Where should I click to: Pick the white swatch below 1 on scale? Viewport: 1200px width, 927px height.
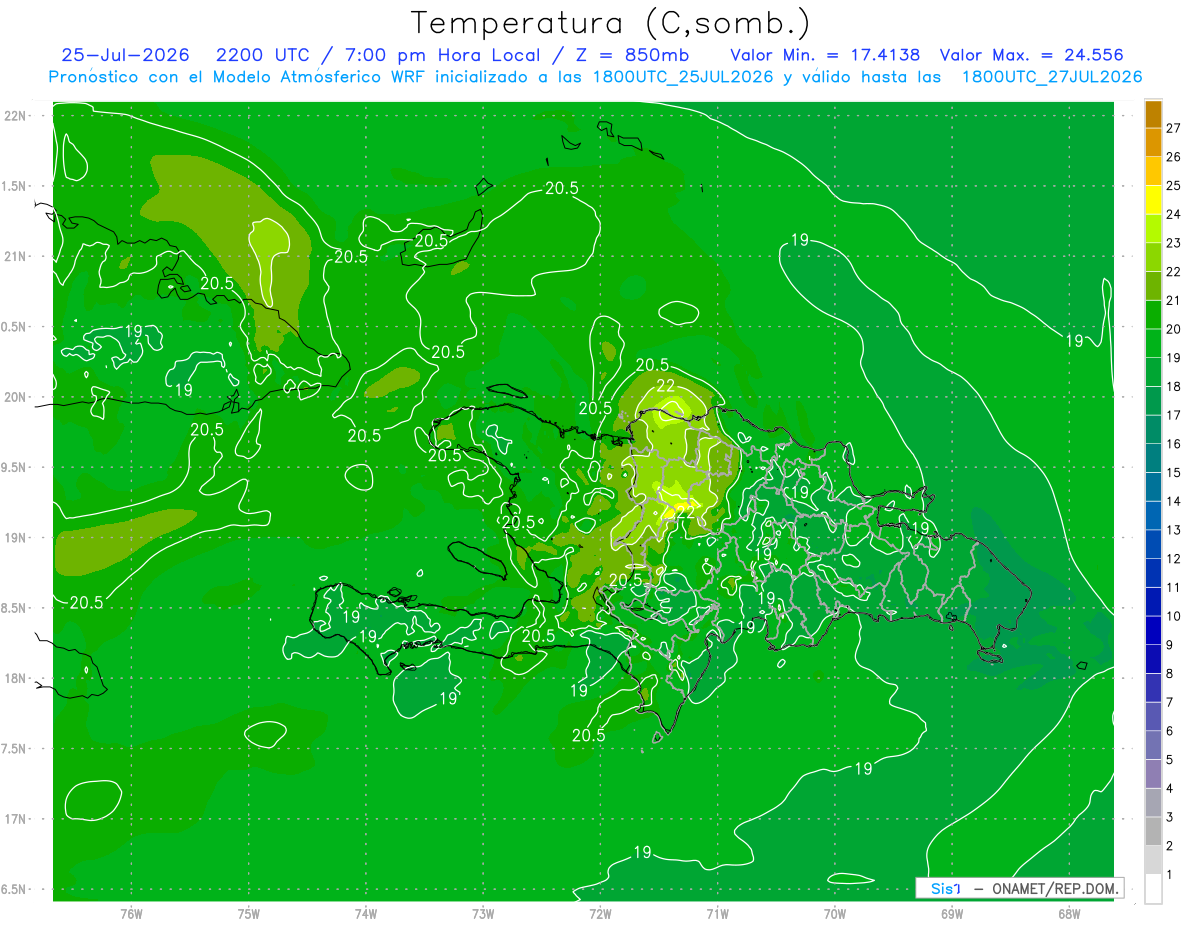1153,889
